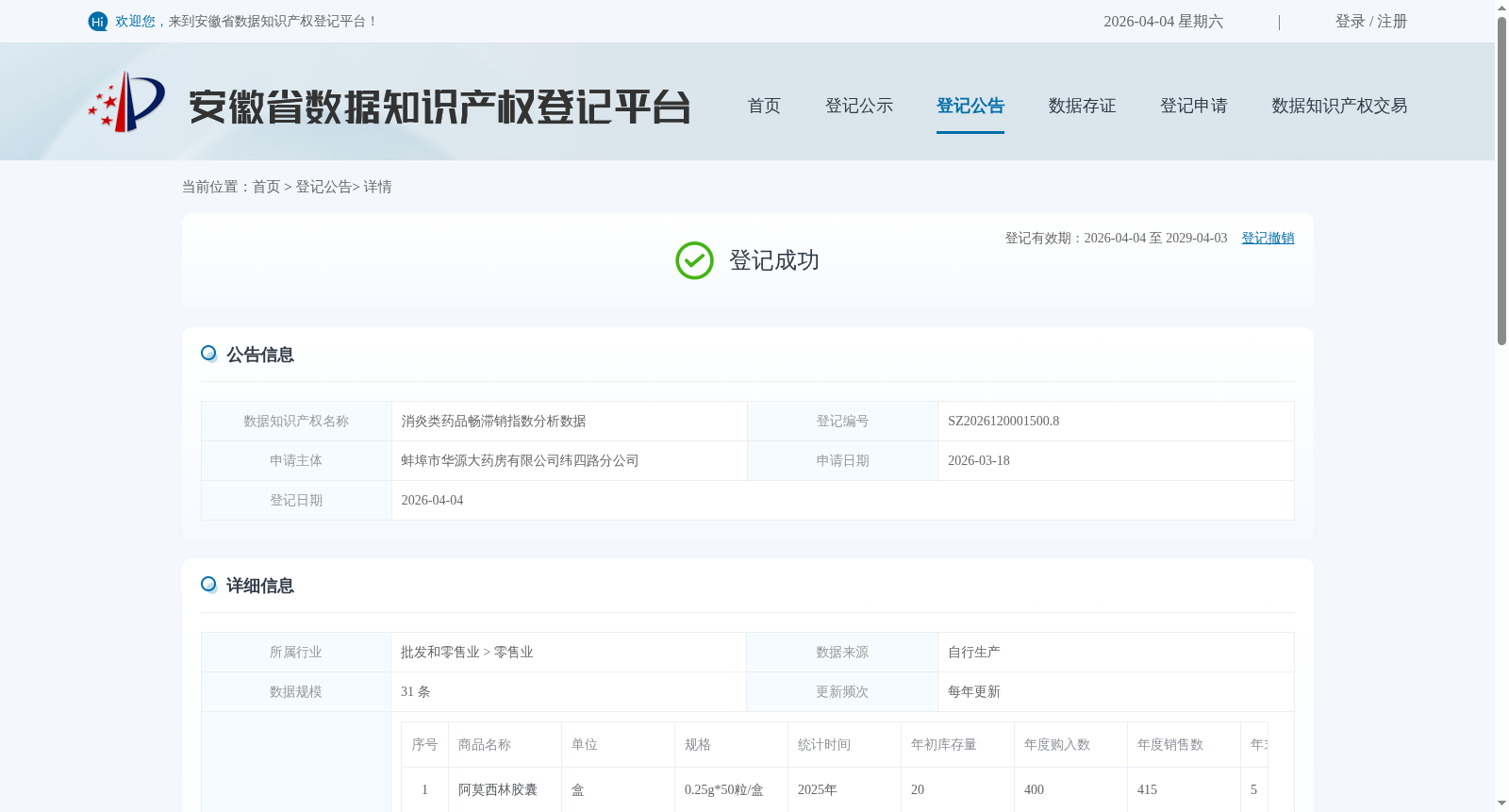The width and height of the screenshot is (1509, 812).
Task: Open the 登记申请 navigation tab
Action: tap(1193, 106)
